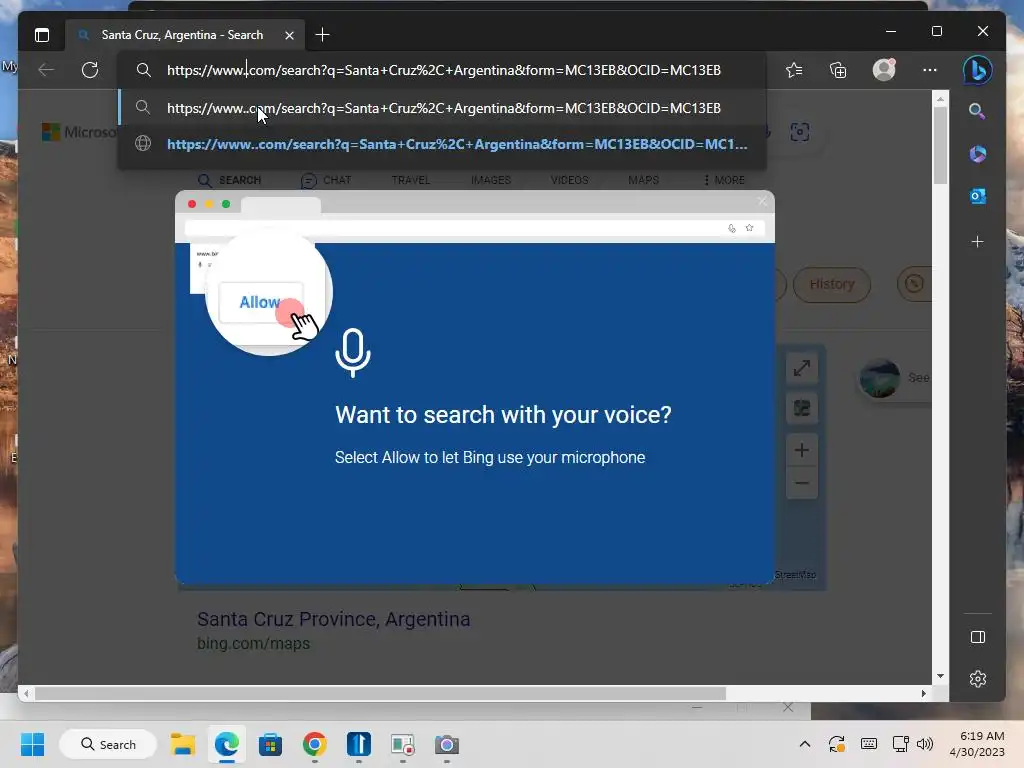Switch to the CHAT tab

coord(326,180)
